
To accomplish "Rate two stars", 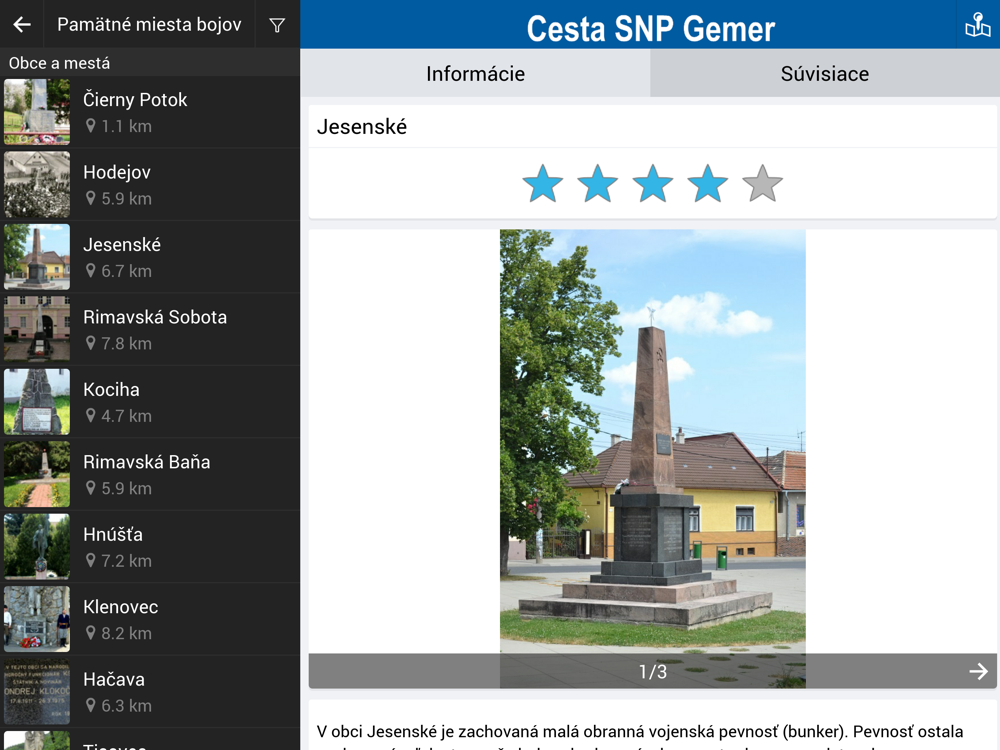I will click(598, 184).
